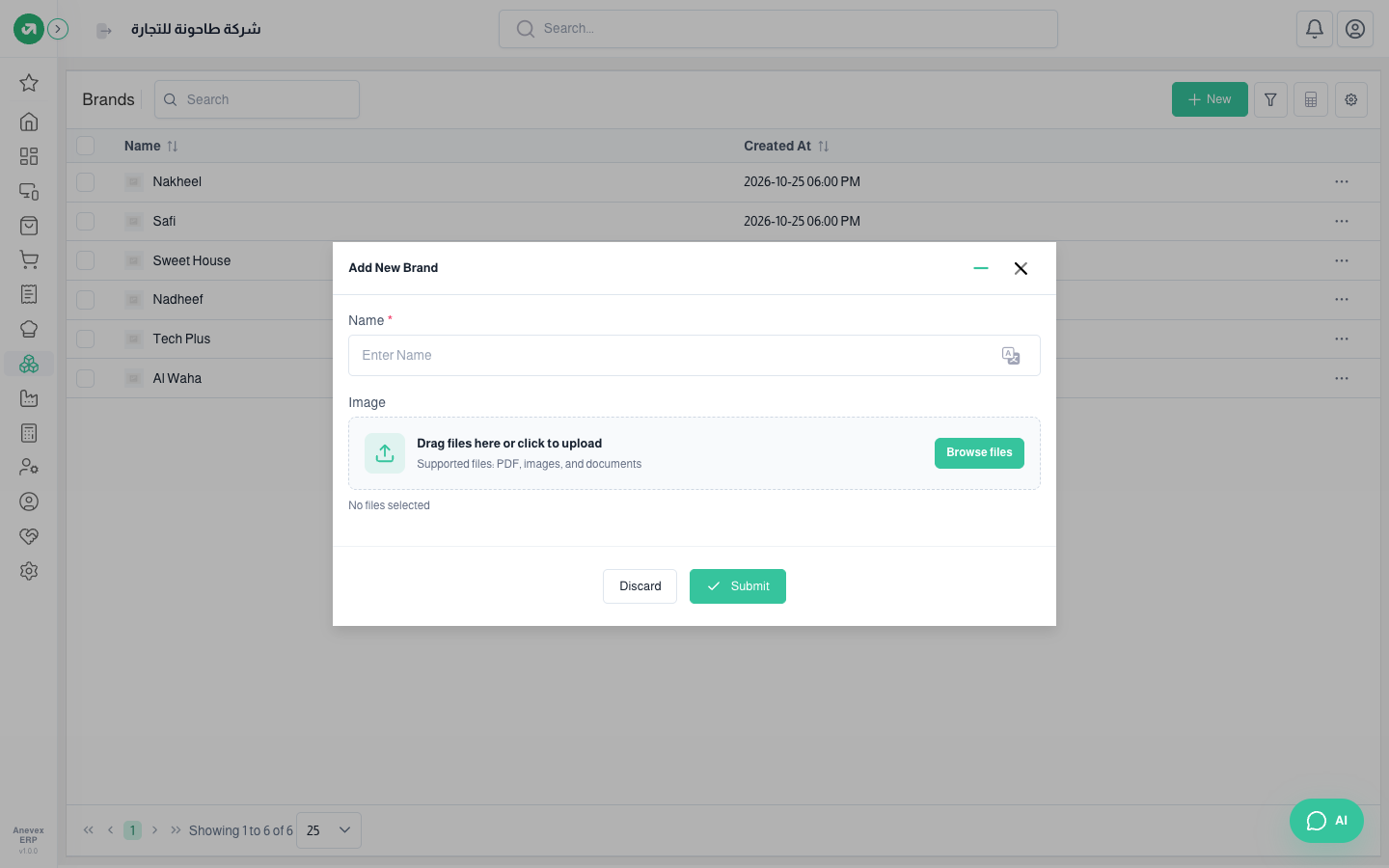Open the user account menu icon
This screenshot has height=868, width=1389.
pos(1355,29)
